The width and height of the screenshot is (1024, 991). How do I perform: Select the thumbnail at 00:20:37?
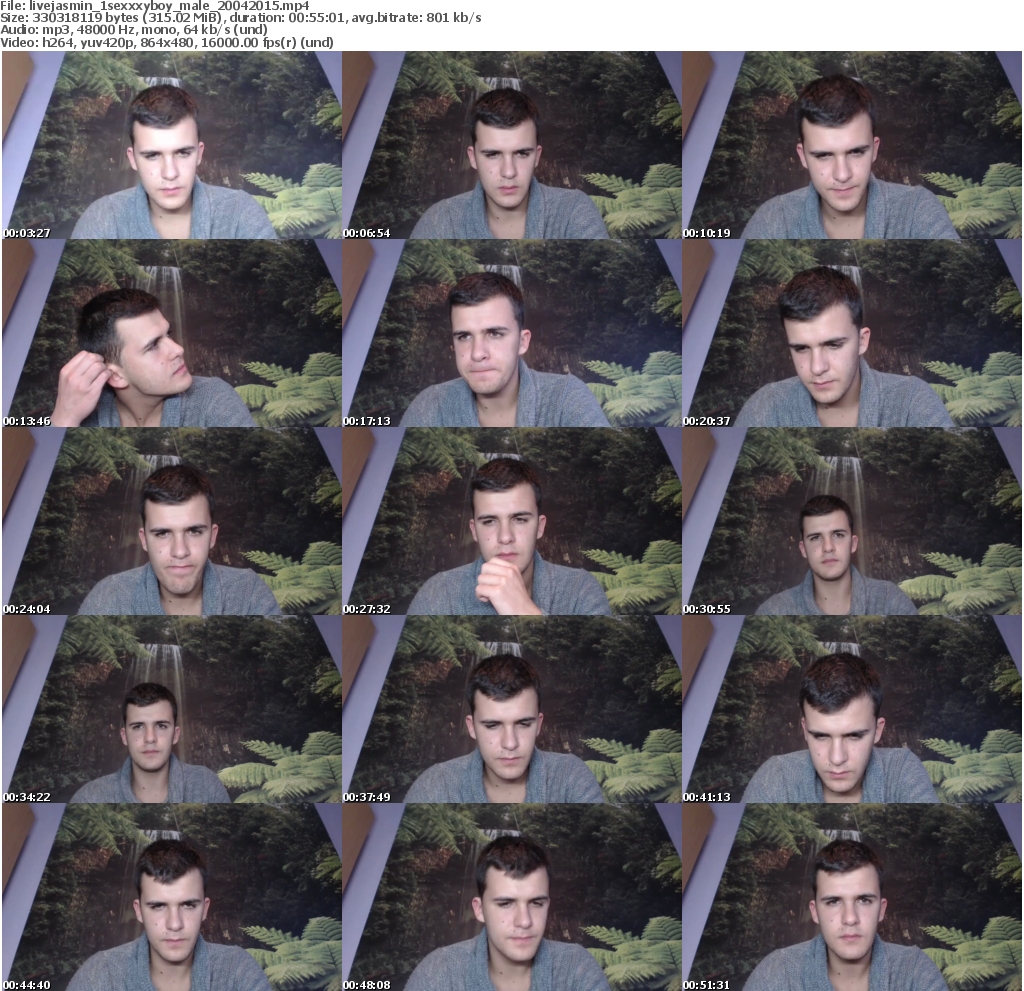tap(852, 333)
